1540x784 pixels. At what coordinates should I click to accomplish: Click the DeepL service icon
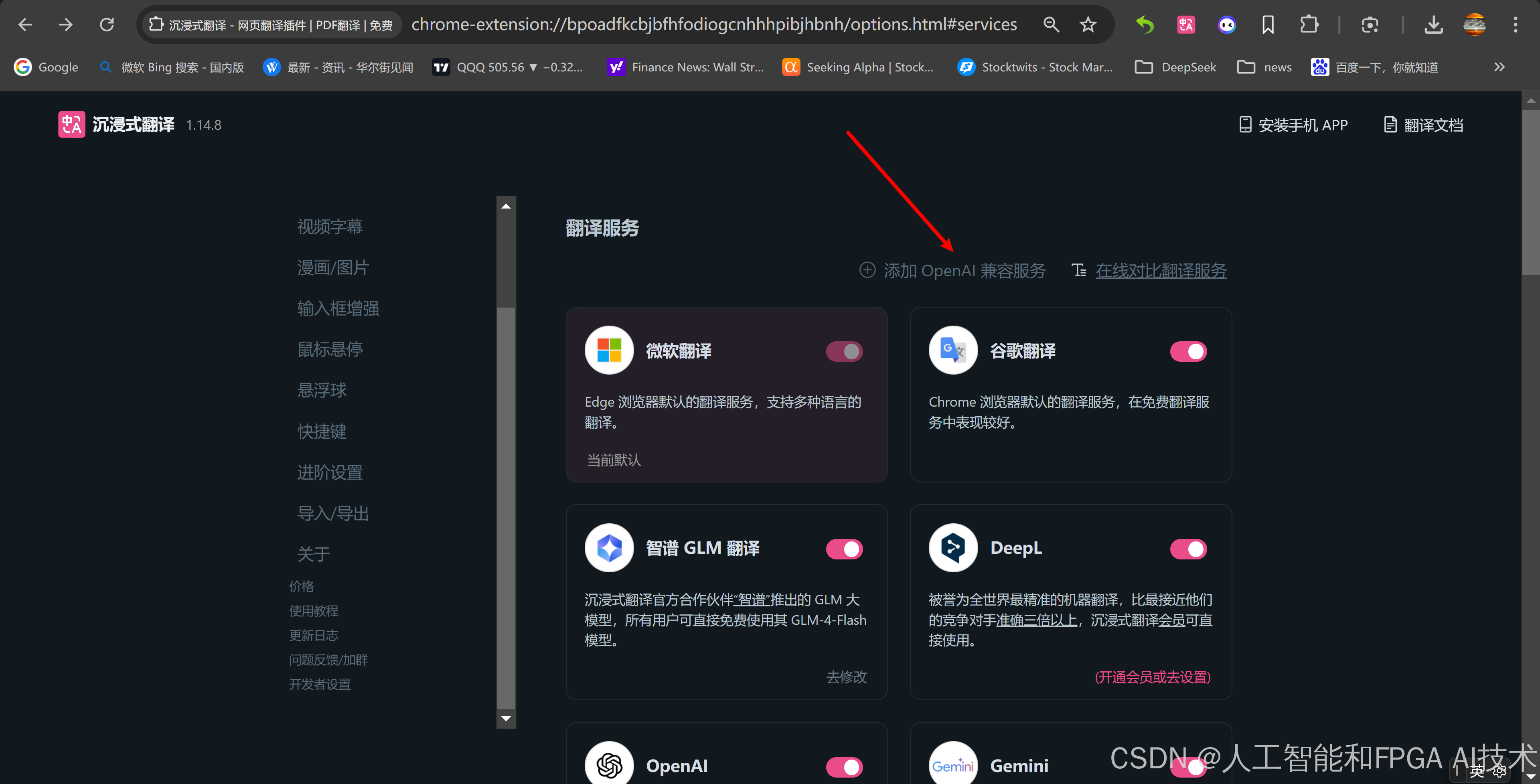952,547
